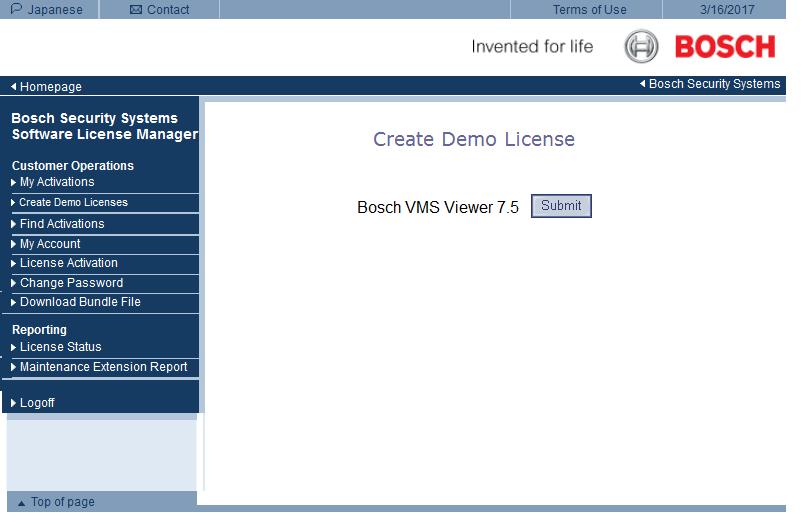Click the arrow beside My Activations
Viewport: 802px width, 526px height.
pos(13,183)
